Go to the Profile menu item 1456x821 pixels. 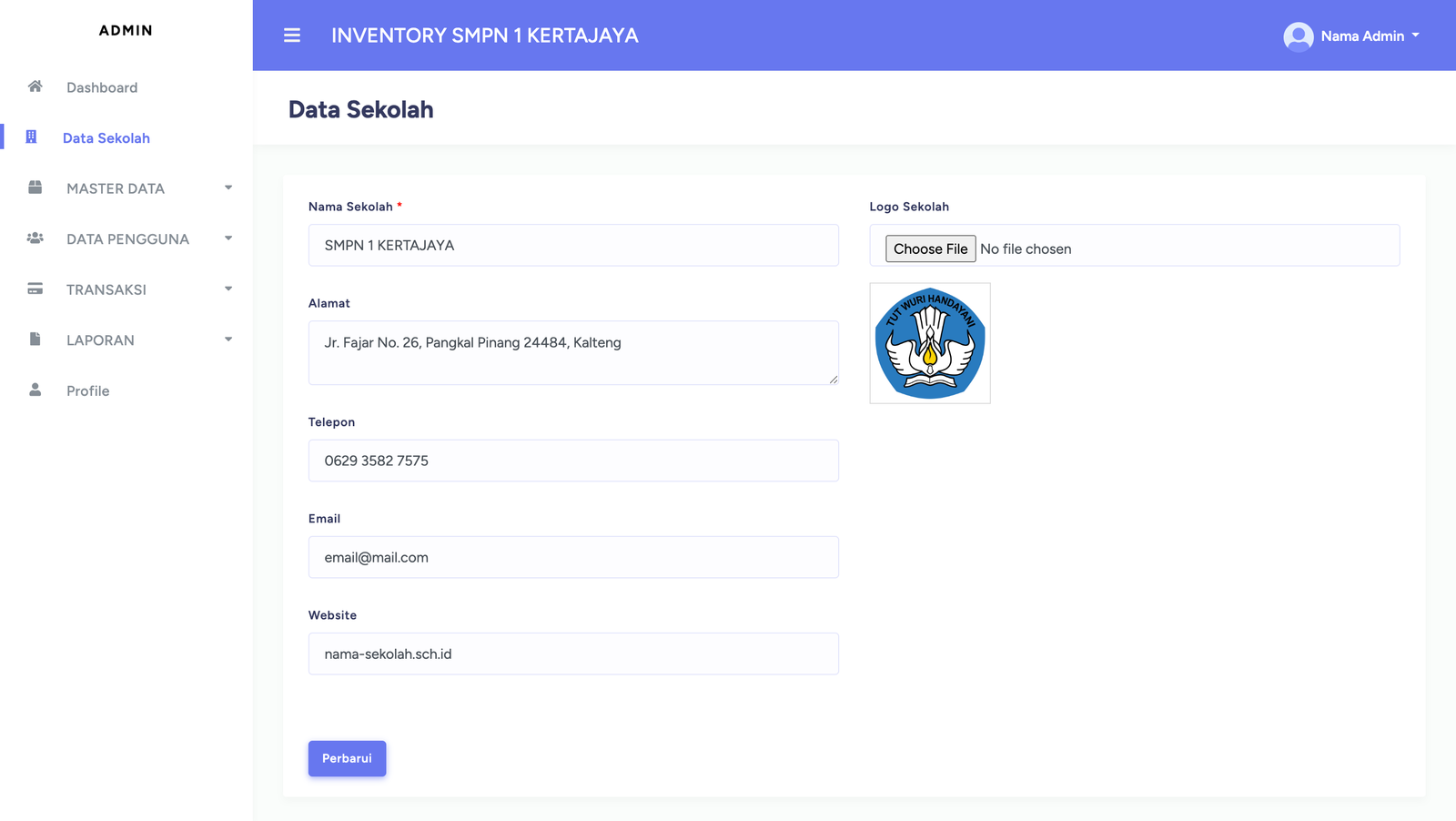[87, 390]
